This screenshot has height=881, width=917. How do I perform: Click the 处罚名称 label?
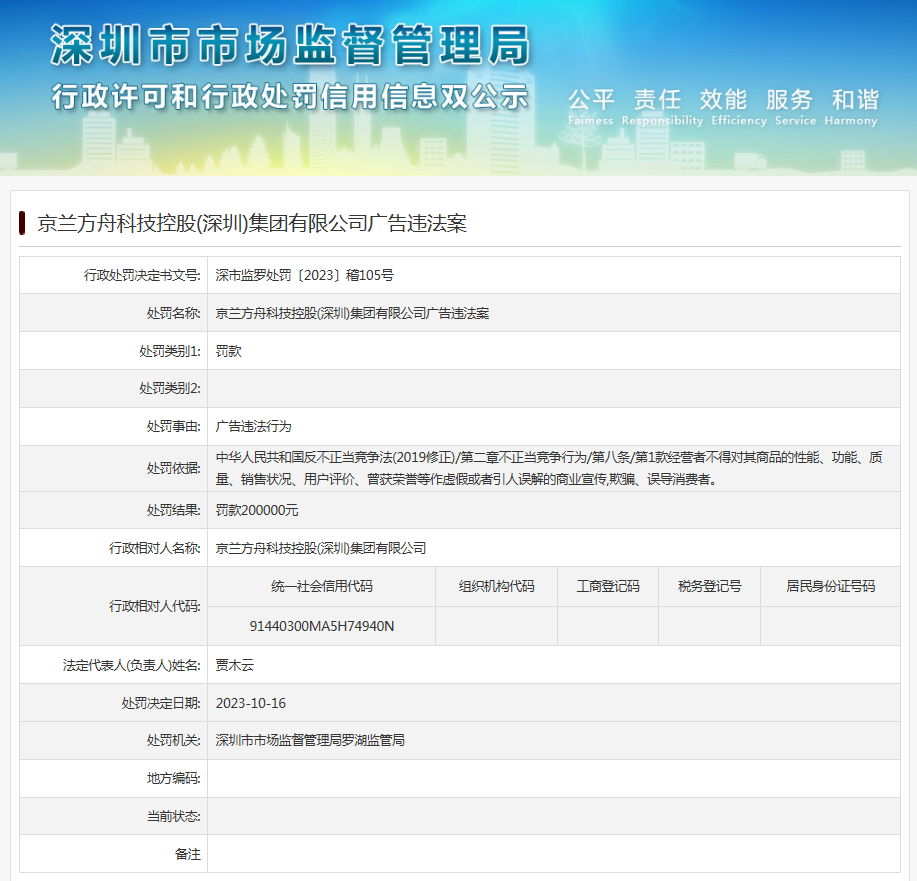click(x=174, y=314)
